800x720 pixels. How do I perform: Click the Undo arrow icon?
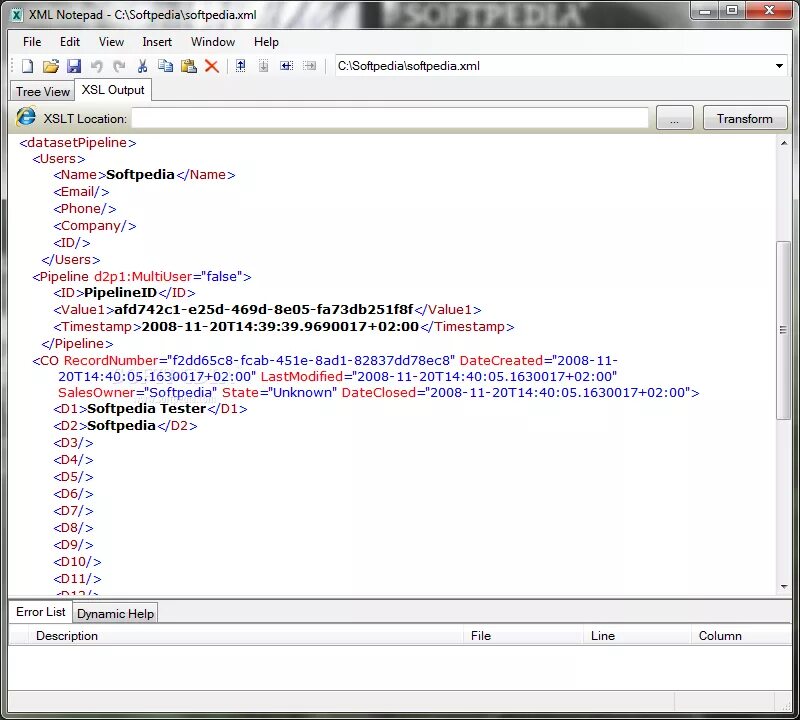pos(96,66)
